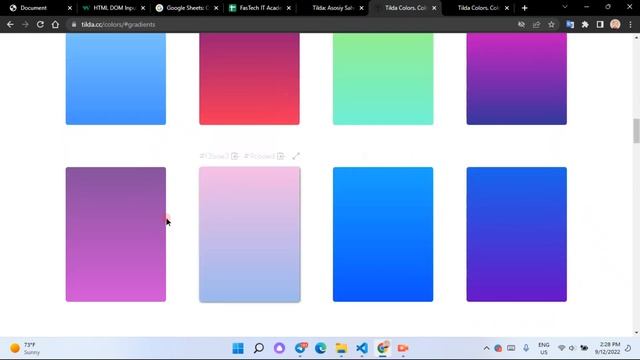Screen dimensions: 640x360
Task: Open Visual Studio Code from taskbar
Action: [x=362, y=348]
